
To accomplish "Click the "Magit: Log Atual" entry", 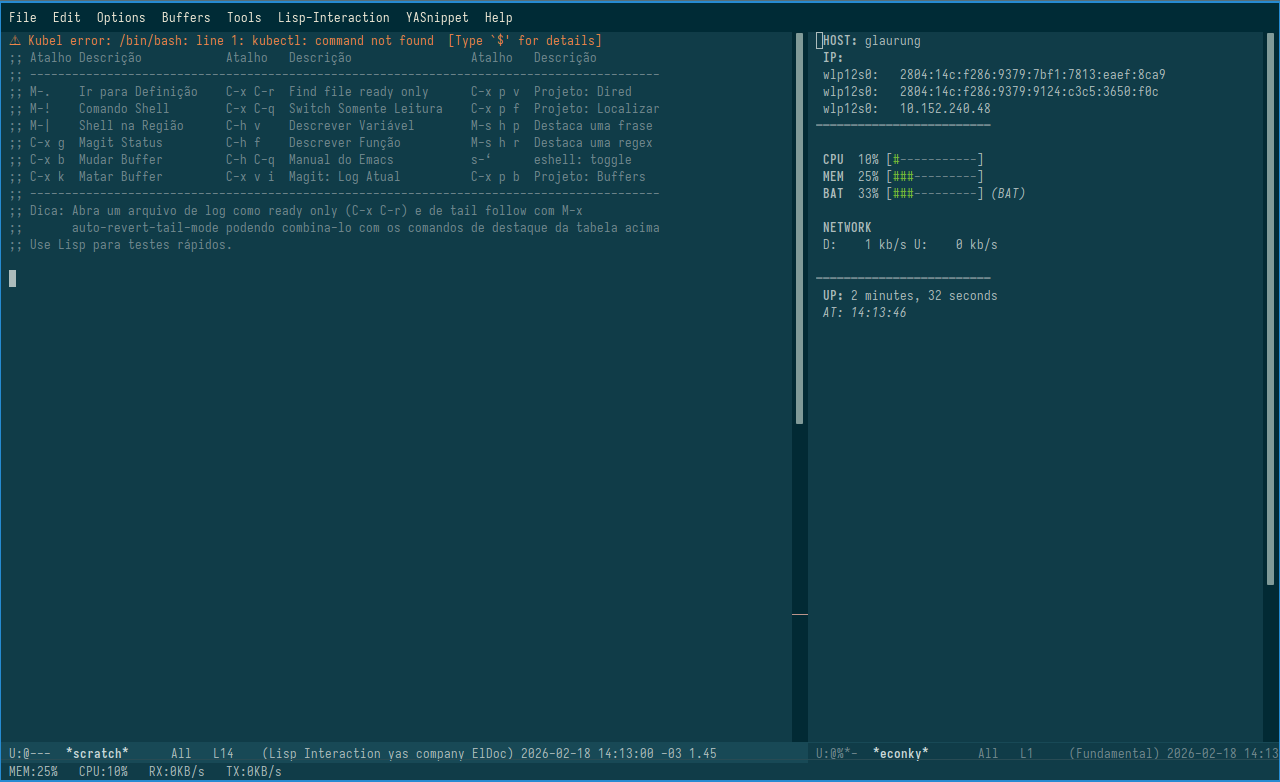I will [x=345, y=177].
